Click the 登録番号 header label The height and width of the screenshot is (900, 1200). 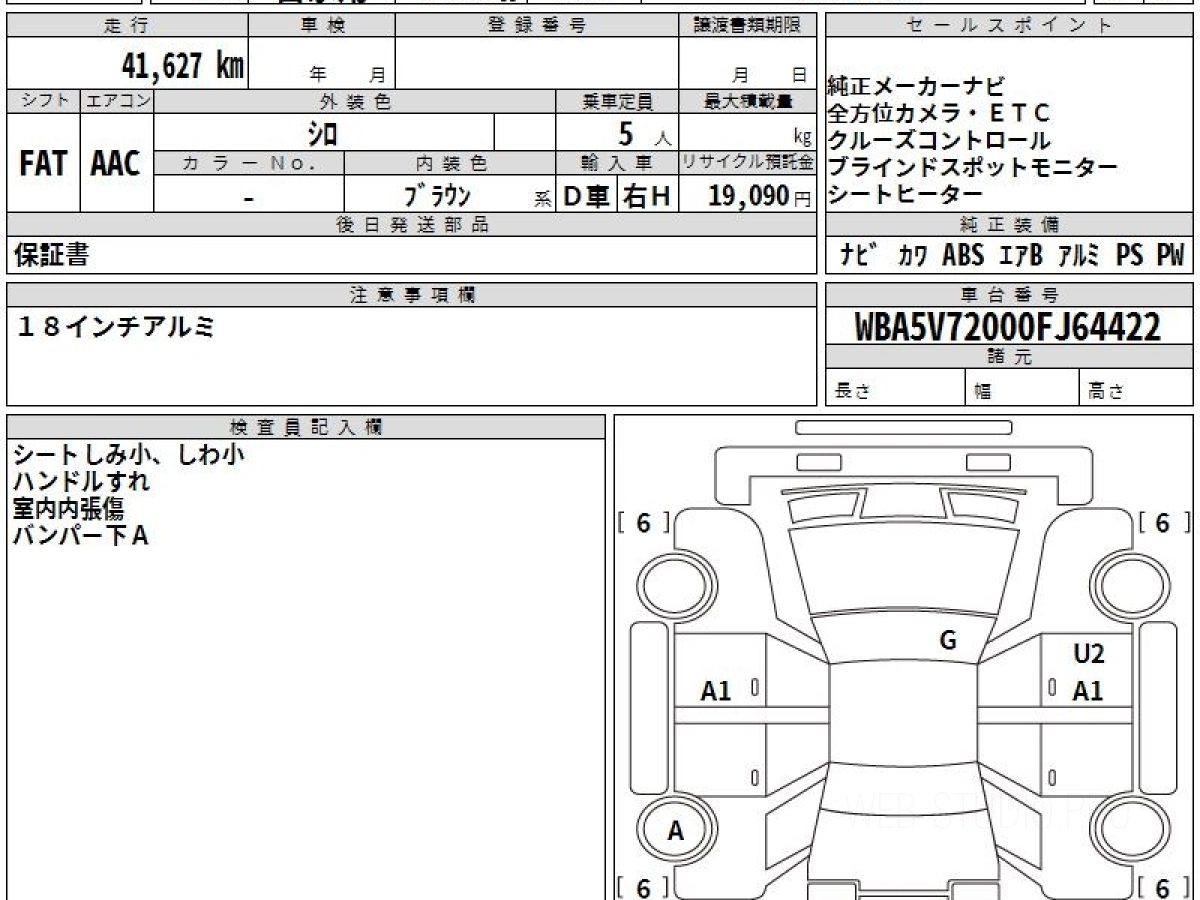click(536, 26)
